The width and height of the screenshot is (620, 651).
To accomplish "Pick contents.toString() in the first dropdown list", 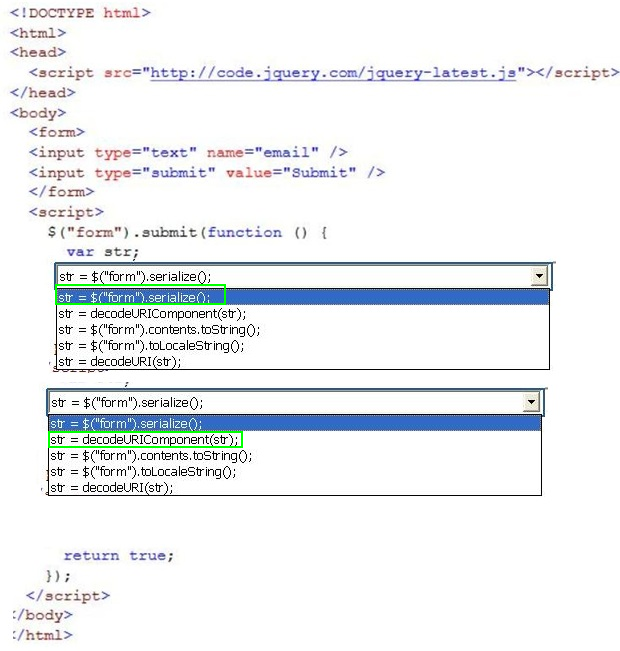I will point(158,329).
